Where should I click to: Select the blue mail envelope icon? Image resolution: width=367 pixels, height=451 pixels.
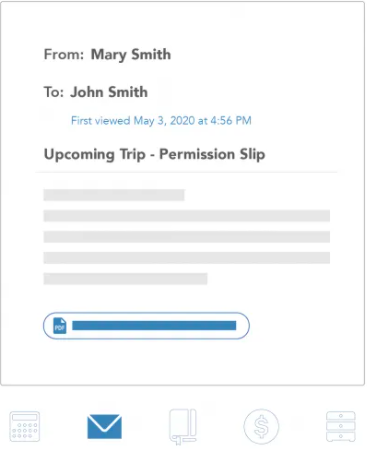tap(104, 426)
